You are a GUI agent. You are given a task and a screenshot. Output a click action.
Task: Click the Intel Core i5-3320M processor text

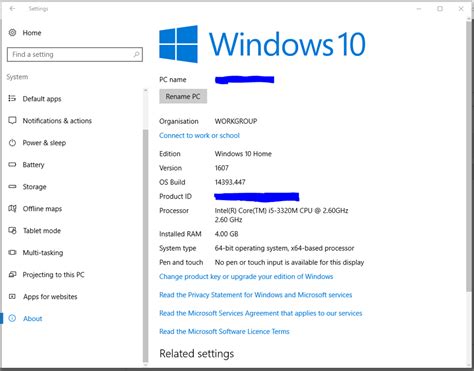coord(281,215)
